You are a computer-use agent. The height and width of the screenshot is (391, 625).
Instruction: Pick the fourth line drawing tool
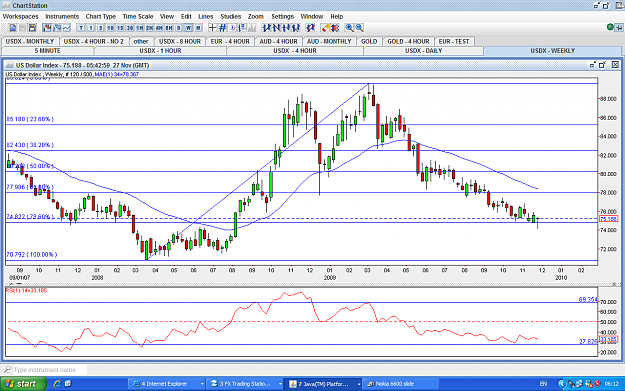pos(295,28)
